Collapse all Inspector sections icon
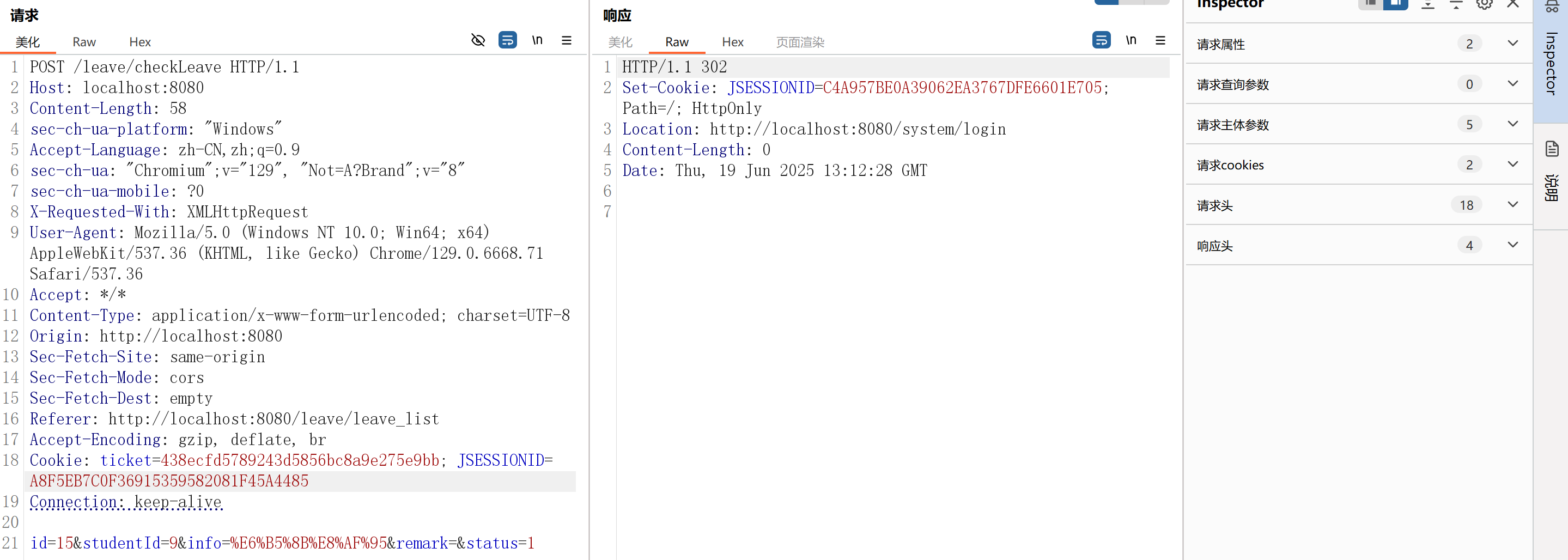Screen dimensions: 1568x560 [x=1456, y=4]
